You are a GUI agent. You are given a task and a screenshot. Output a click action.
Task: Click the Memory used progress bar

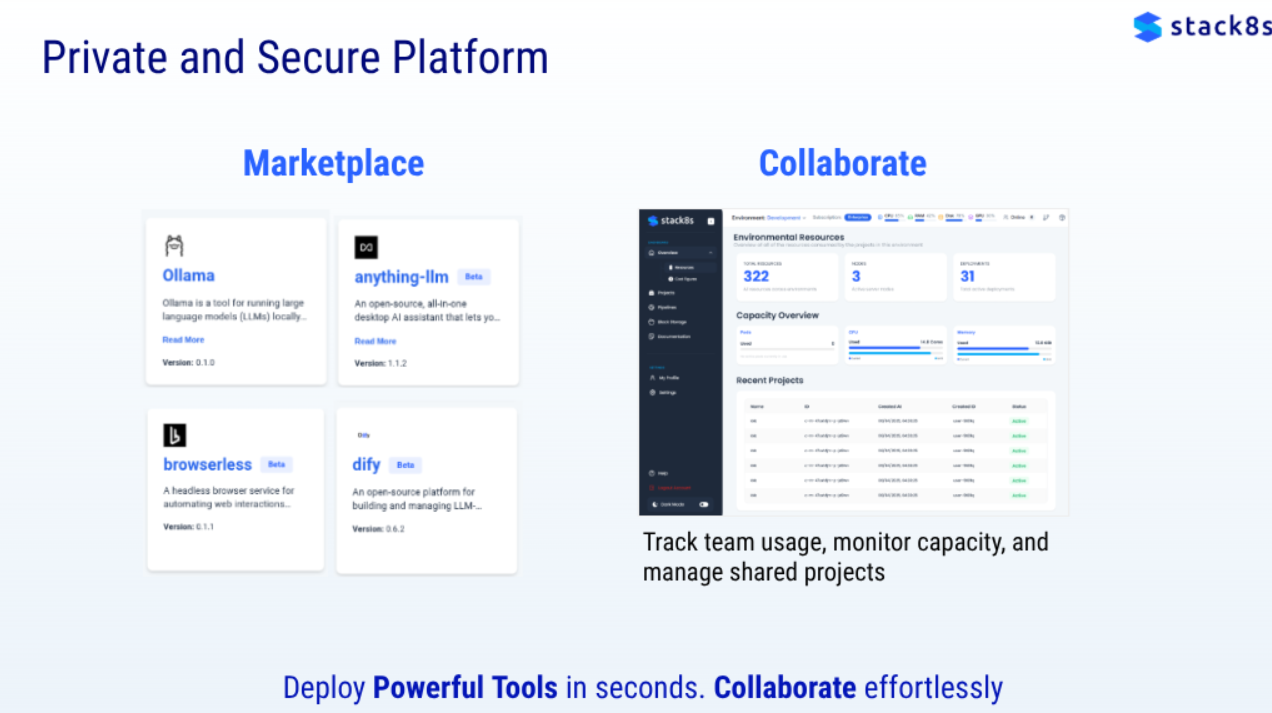pyautogui.click(x=1004, y=350)
